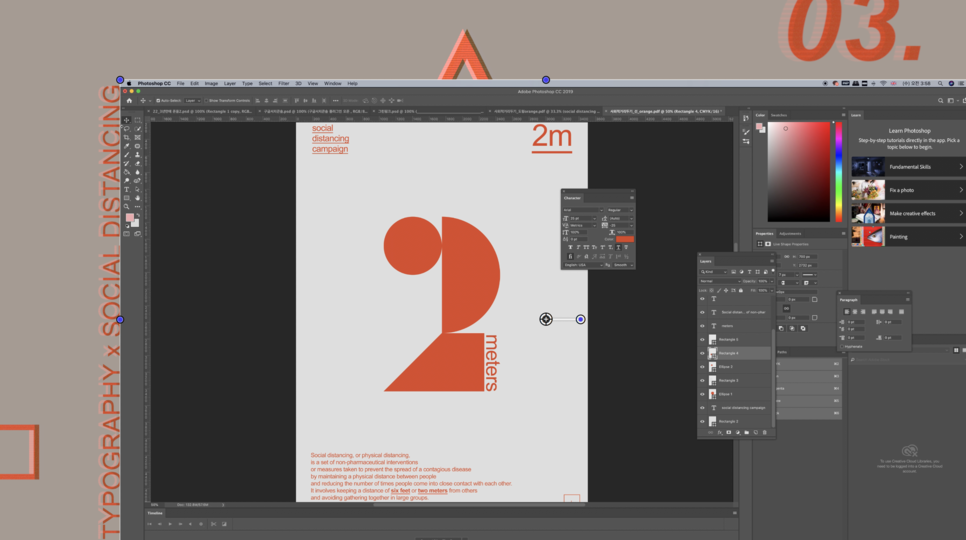Hide the meters text layer
This screenshot has height=540, width=966.
tap(702, 326)
